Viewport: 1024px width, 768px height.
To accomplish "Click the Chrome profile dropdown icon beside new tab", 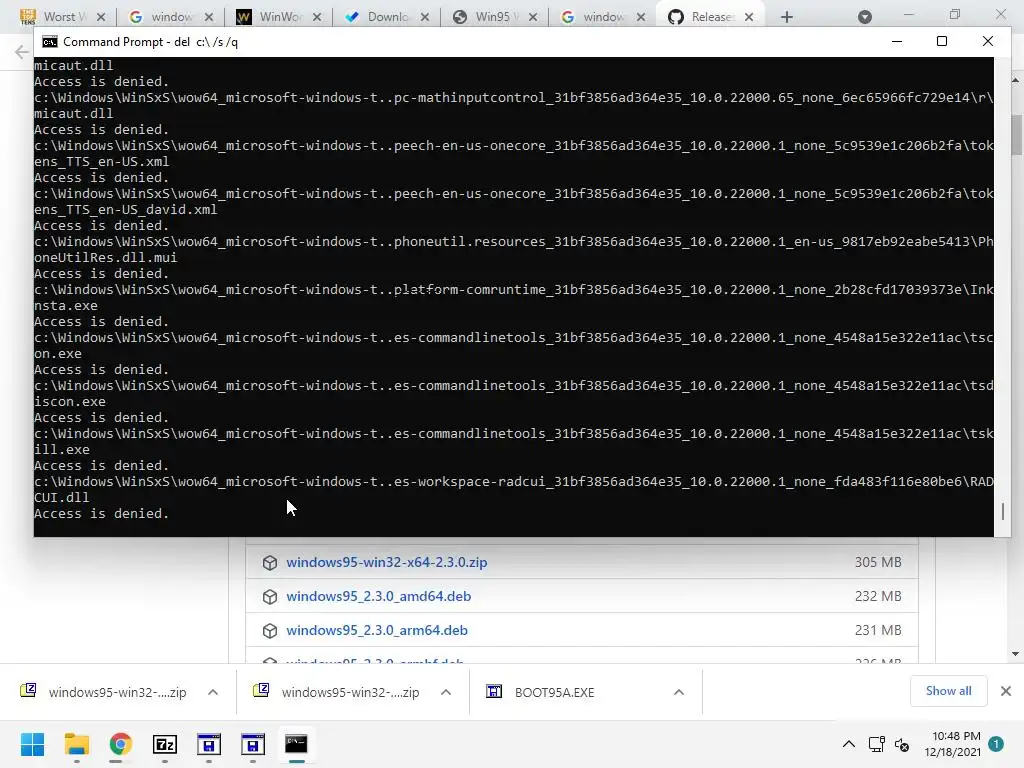I will [x=865, y=17].
